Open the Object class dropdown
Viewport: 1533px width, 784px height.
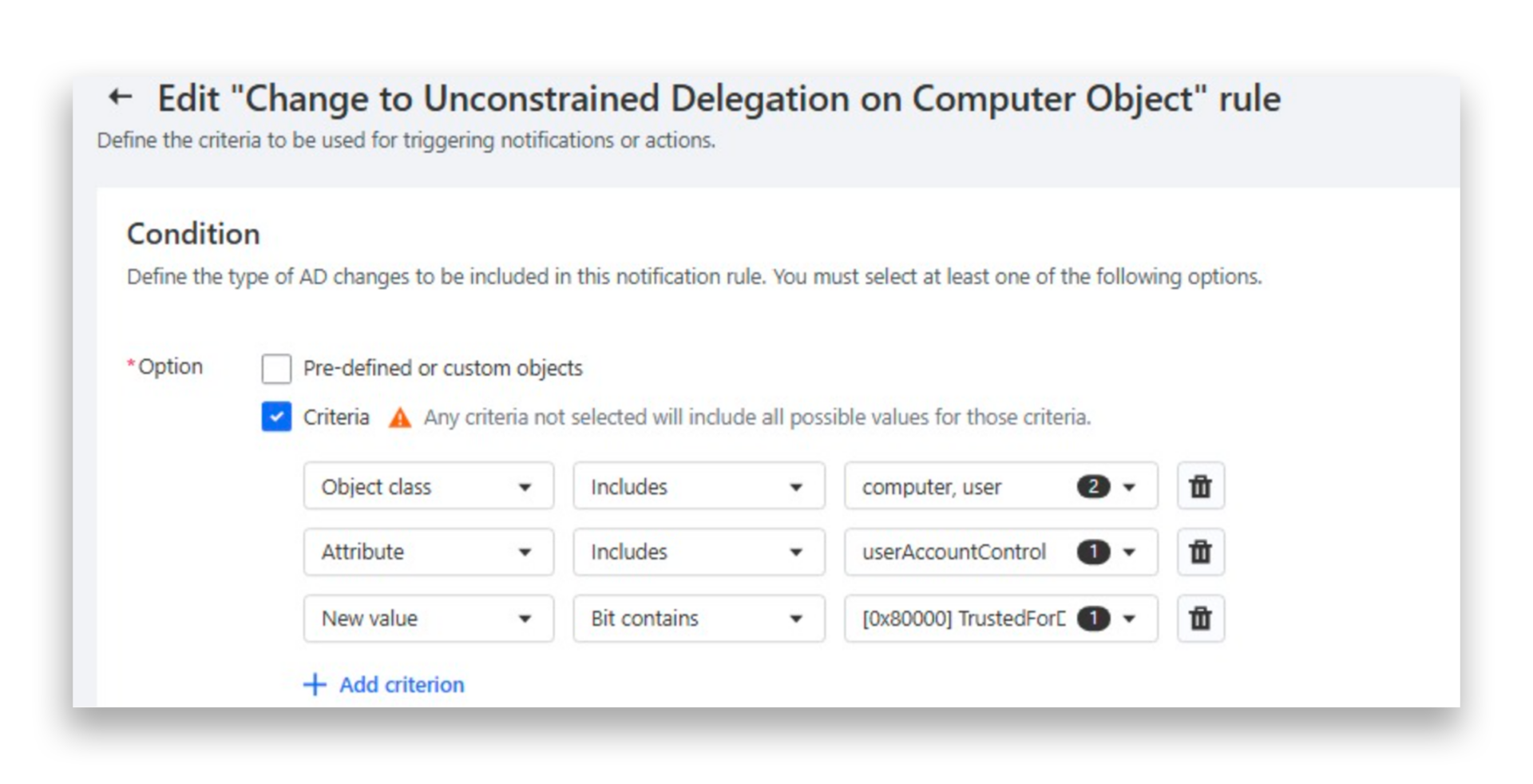coord(428,486)
